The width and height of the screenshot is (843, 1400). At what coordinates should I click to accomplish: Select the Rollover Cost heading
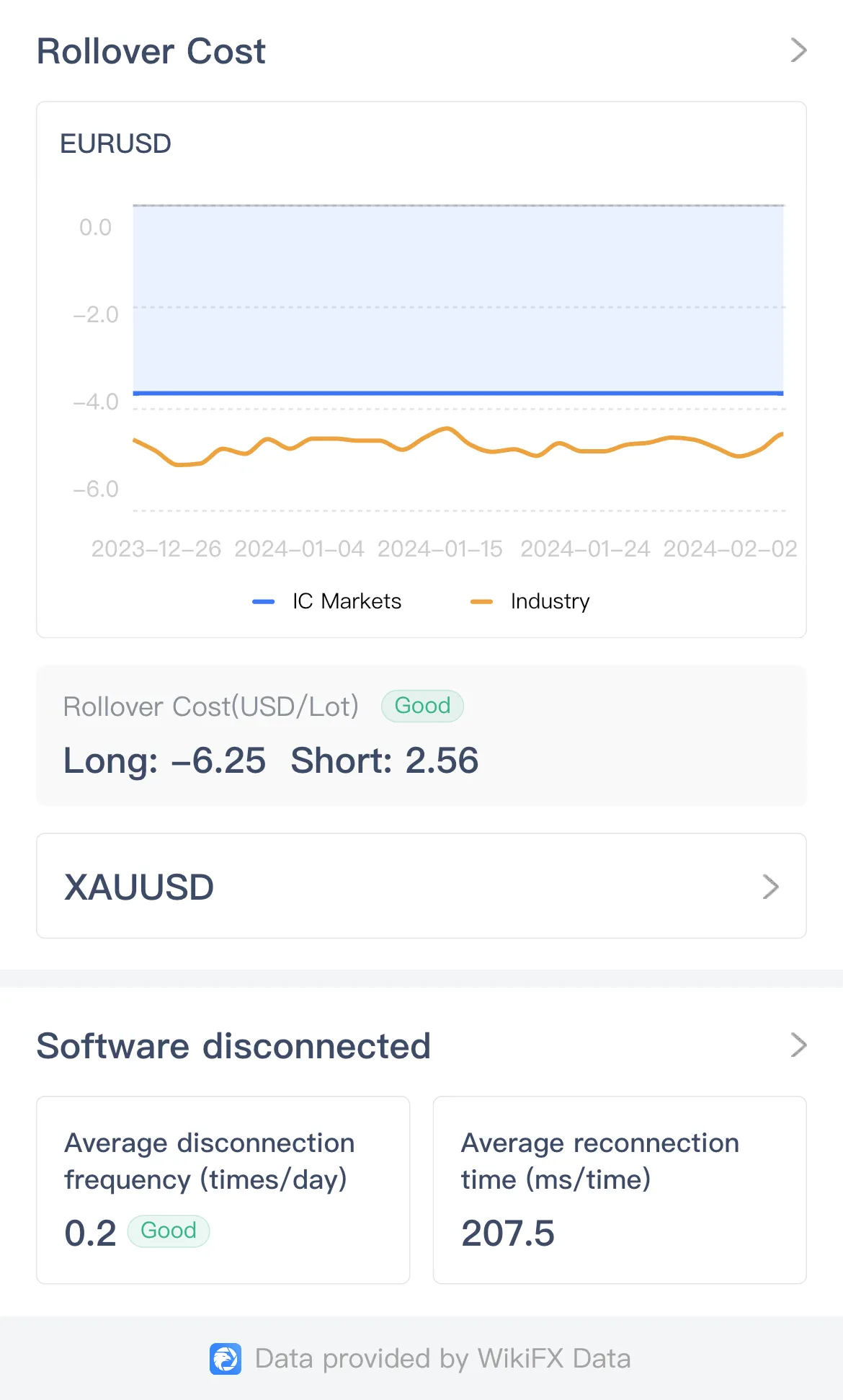pyautogui.click(x=151, y=51)
